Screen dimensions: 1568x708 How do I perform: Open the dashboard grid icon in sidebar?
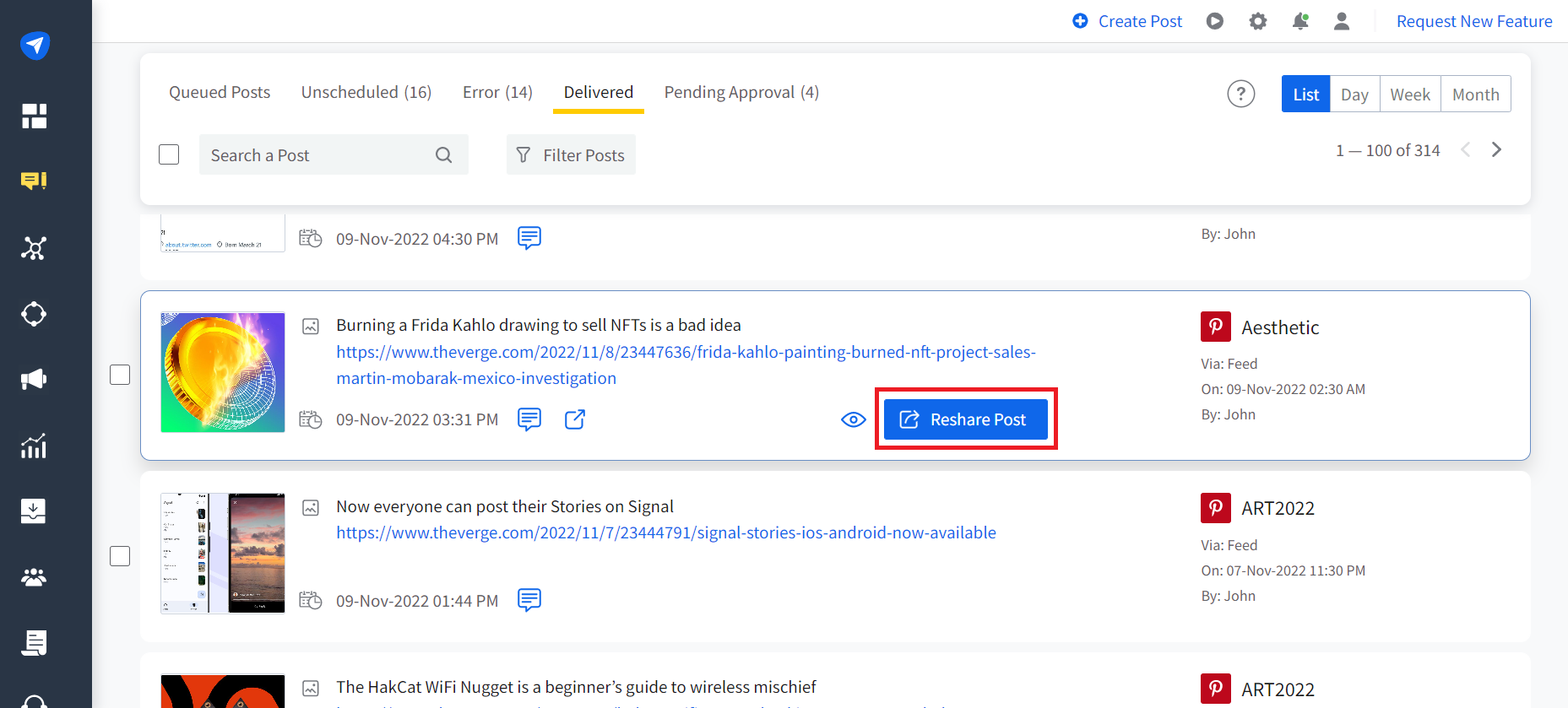pos(34,116)
